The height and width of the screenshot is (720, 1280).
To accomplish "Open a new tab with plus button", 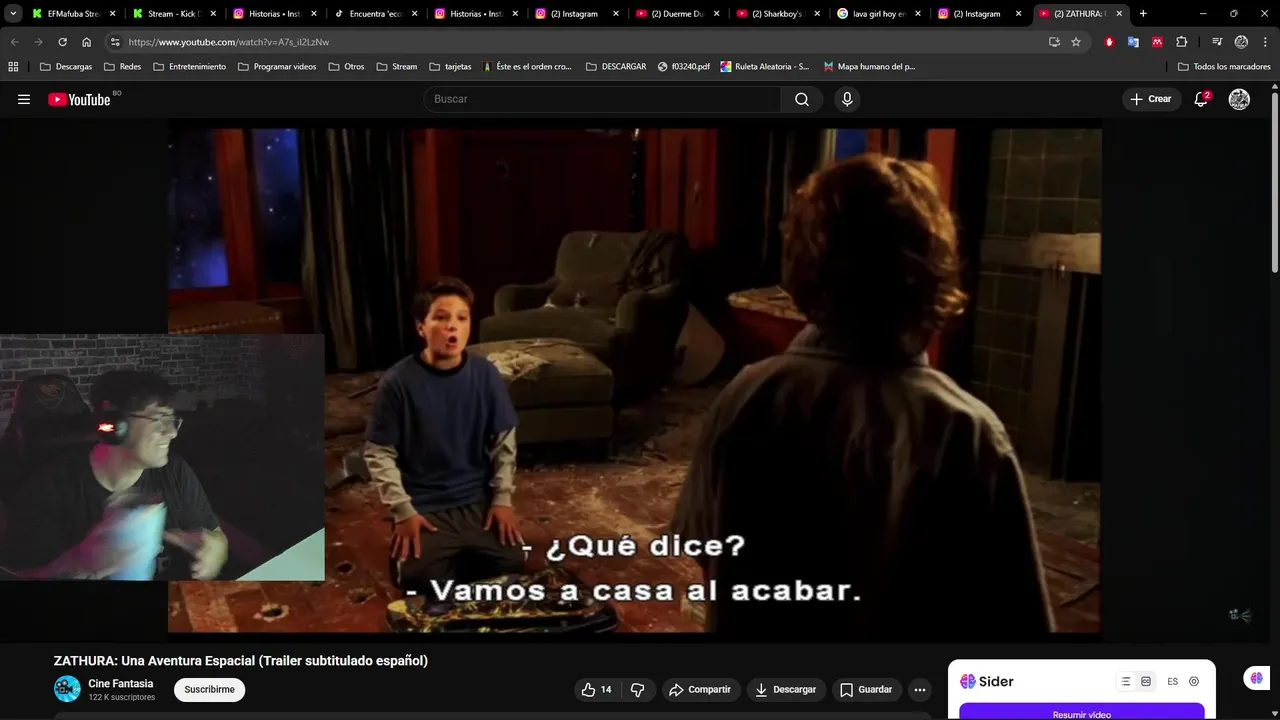I will [x=1143, y=14].
